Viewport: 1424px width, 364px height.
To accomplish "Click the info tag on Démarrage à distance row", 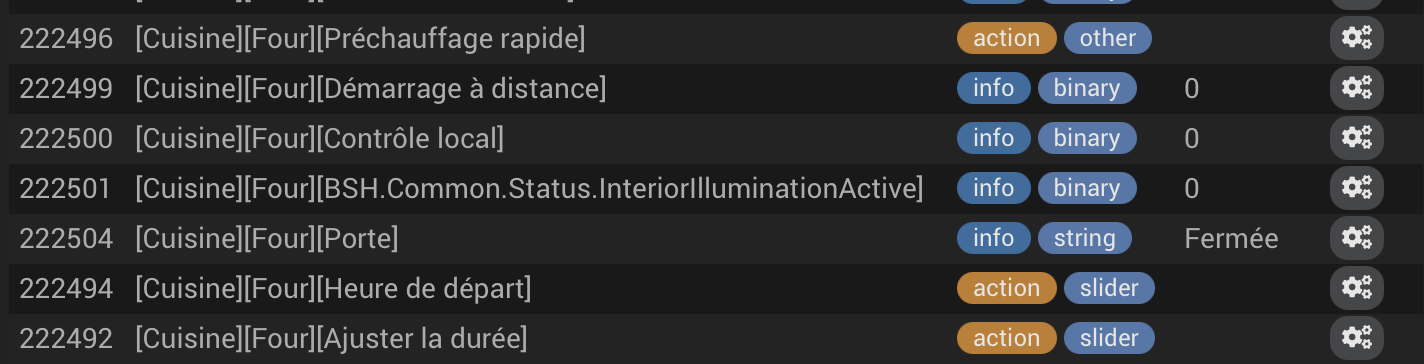I will tap(993, 88).
